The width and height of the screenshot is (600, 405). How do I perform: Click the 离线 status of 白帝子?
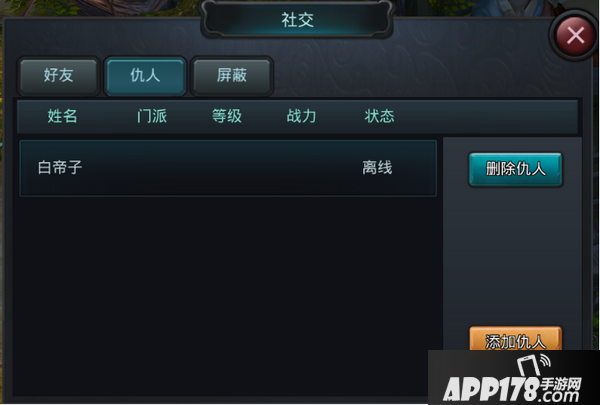coord(377,168)
